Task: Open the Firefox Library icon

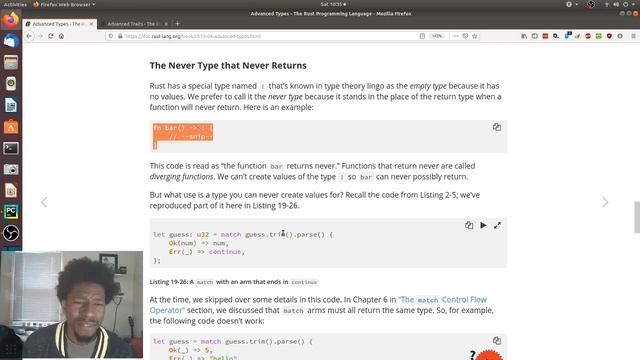Action: pos(524,36)
